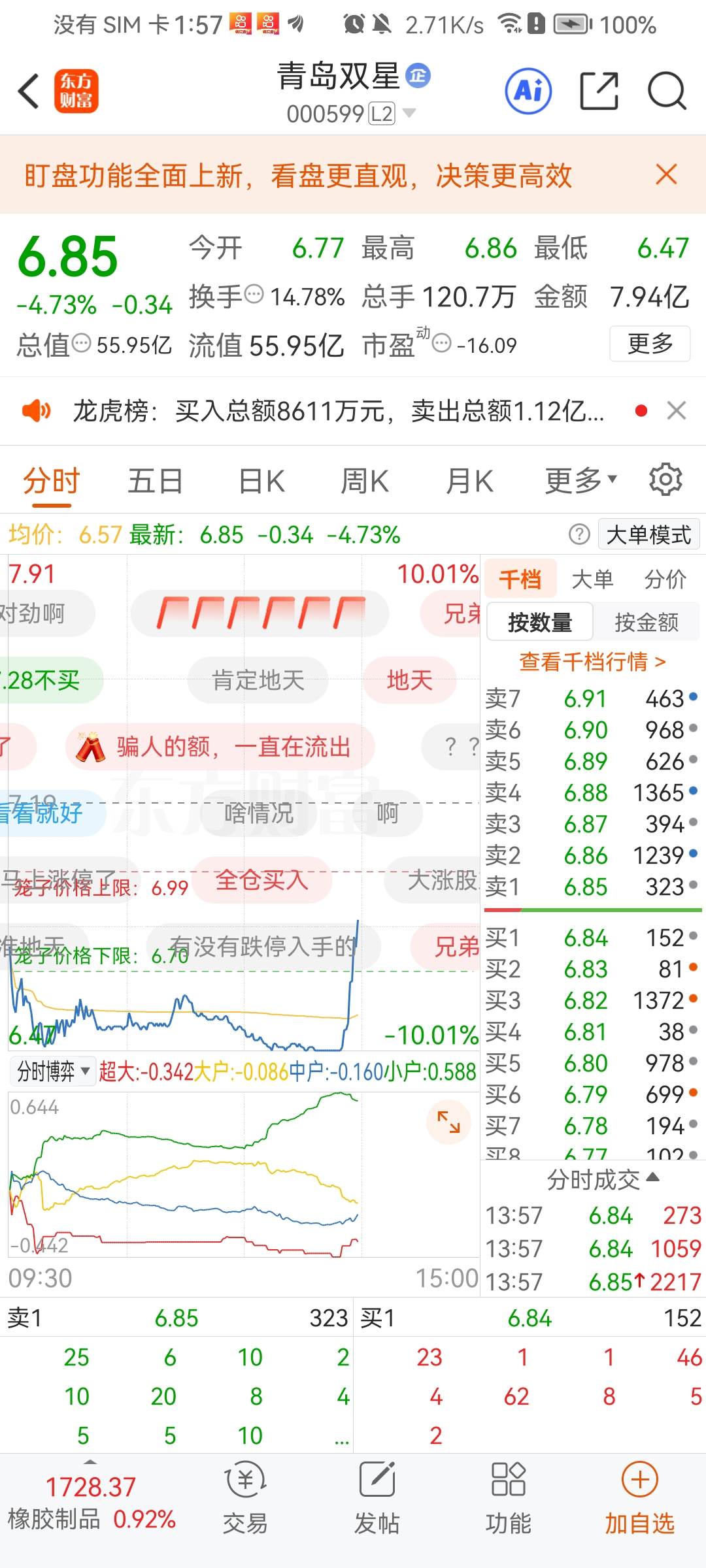Open the 发帖 post icon
The image size is (706, 1568).
(x=377, y=1498)
